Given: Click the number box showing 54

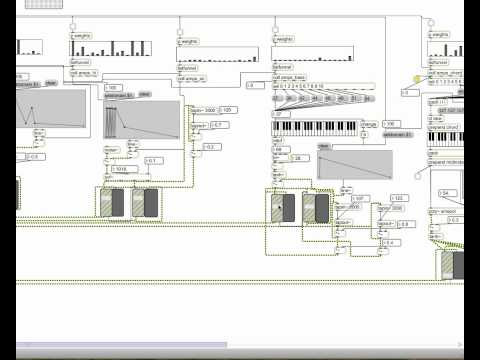Looking at the screenshot, I should [448, 193].
